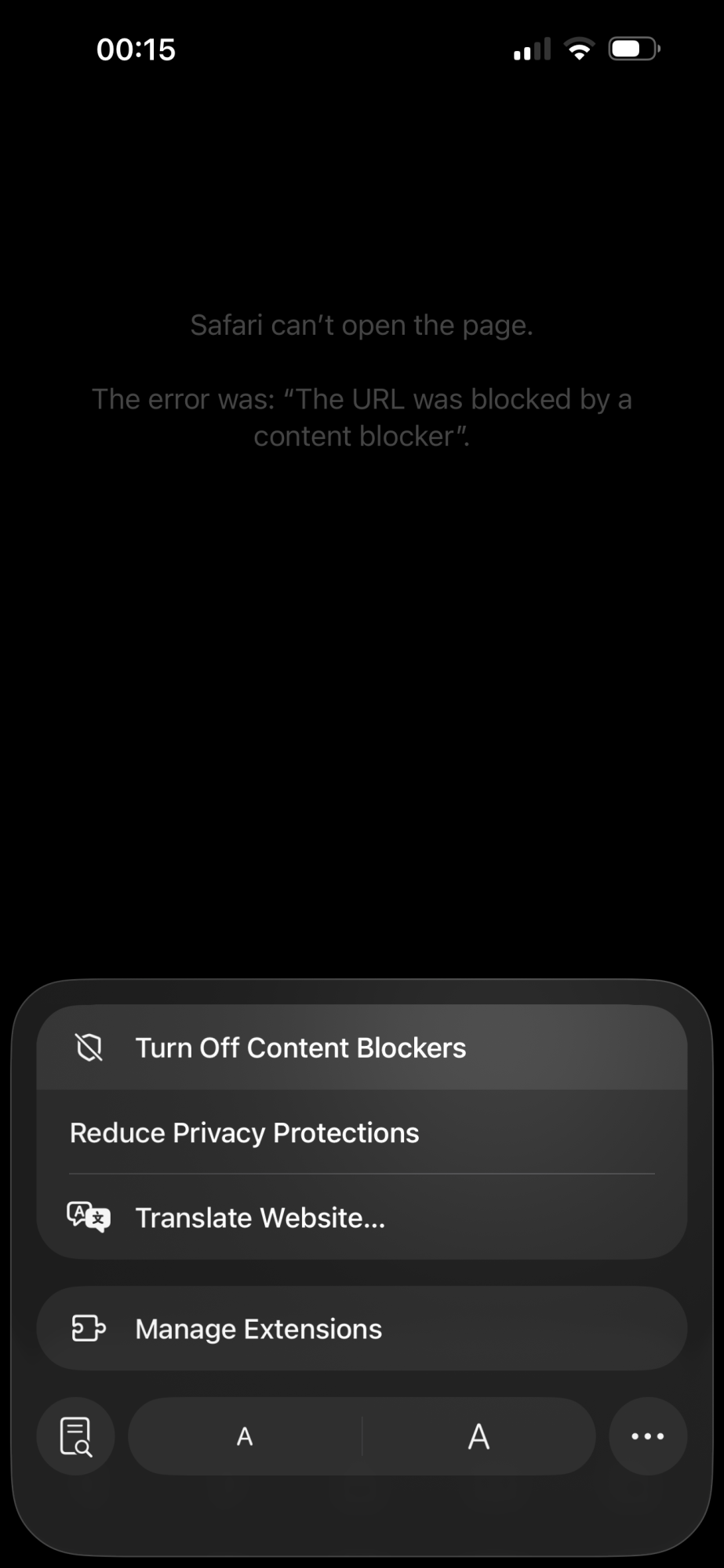This screenshot has width=724, height=1568.
Task: Increase text size with the large A
Action: point(478,1436)
